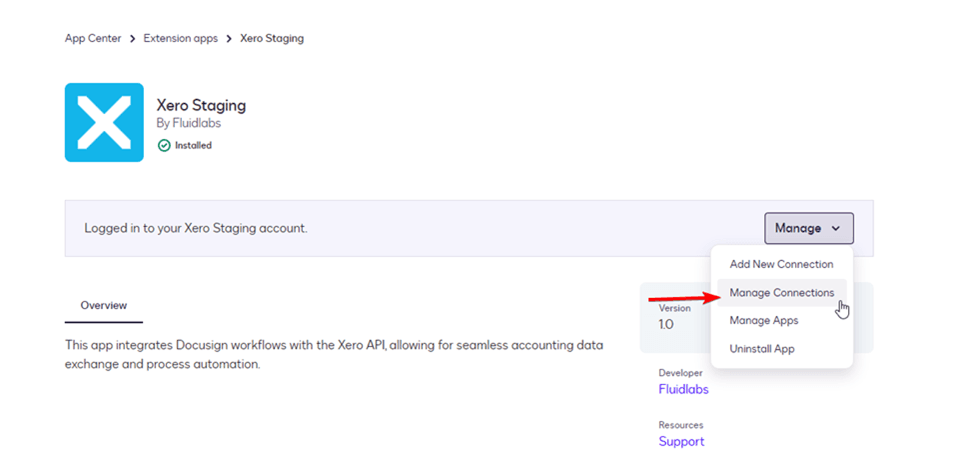Open the Fluidlabs developer link
Viewport: 974px width, 452px height.
click(x=683, y=389)
